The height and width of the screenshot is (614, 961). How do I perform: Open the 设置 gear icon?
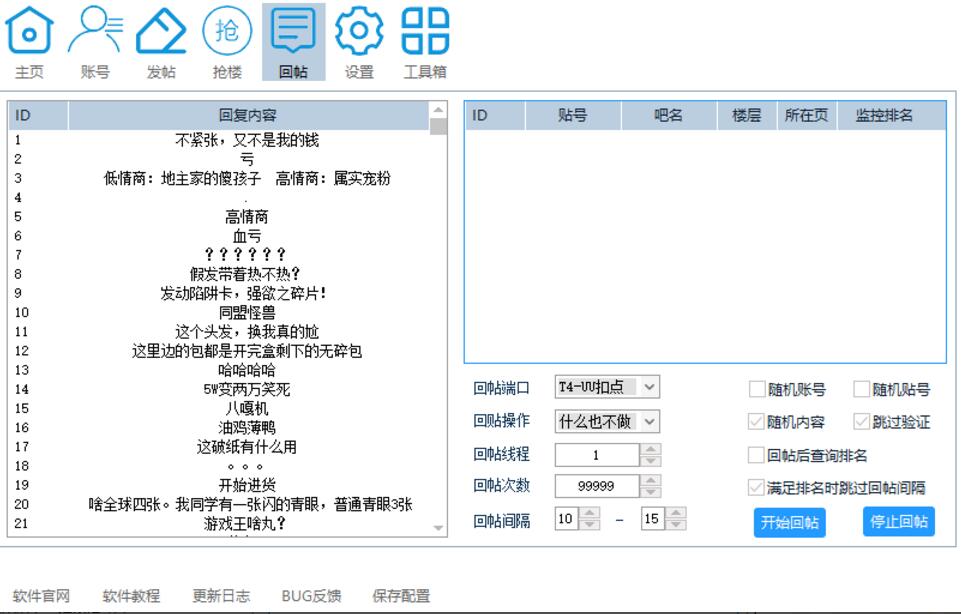359,42
